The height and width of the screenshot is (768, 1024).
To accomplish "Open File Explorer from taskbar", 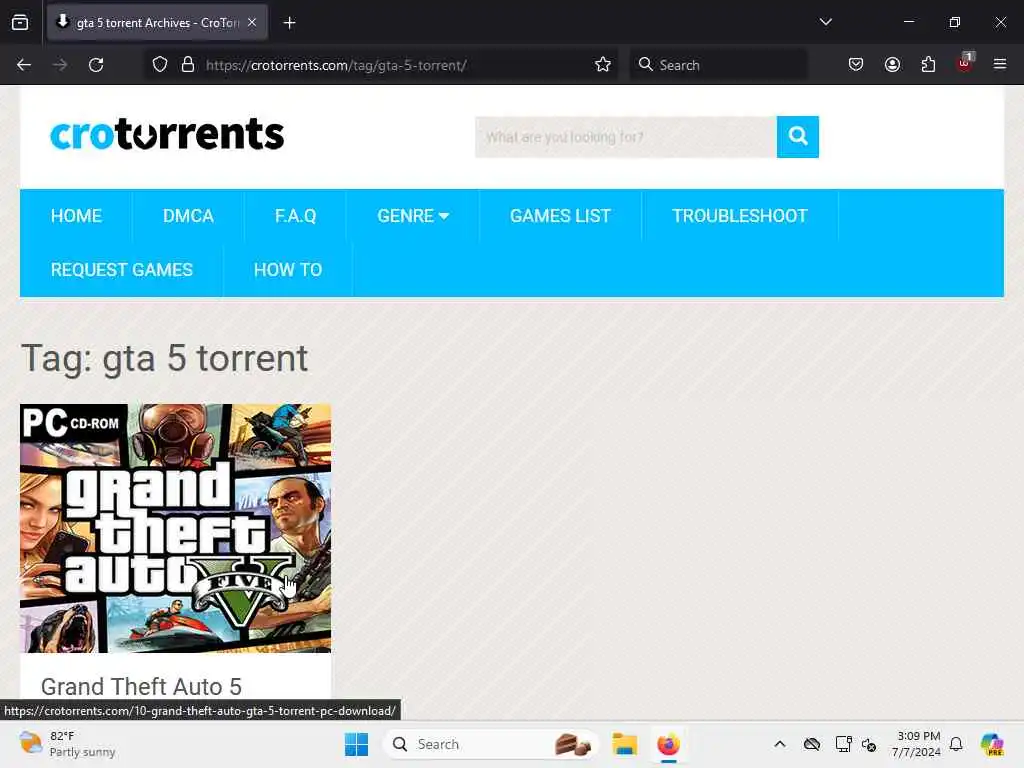I will (624, 744).
